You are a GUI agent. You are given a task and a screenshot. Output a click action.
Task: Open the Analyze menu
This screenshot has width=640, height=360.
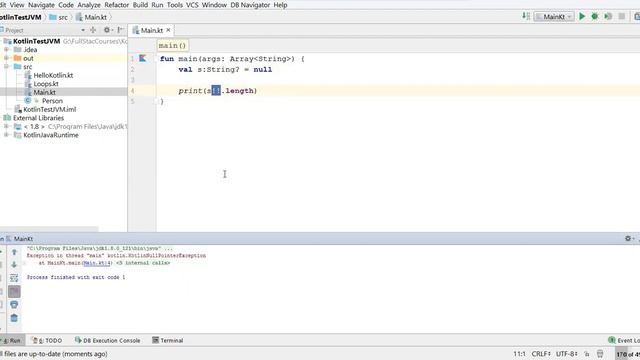click(x=89, y=5)
